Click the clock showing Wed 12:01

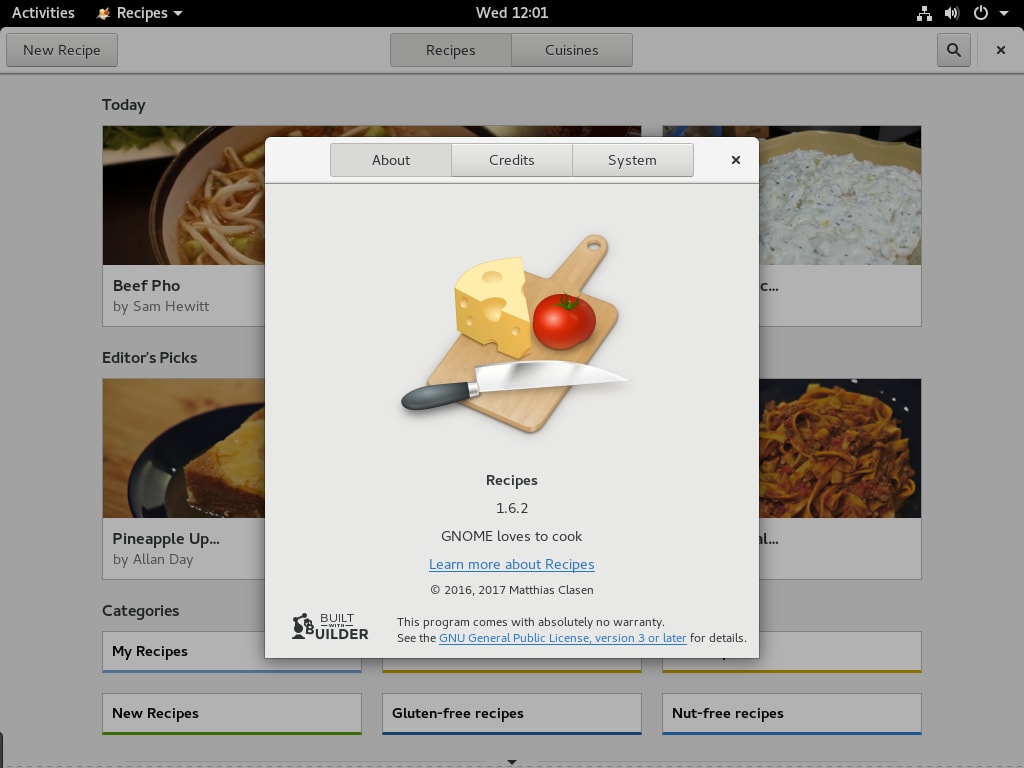tap(511, 13)
